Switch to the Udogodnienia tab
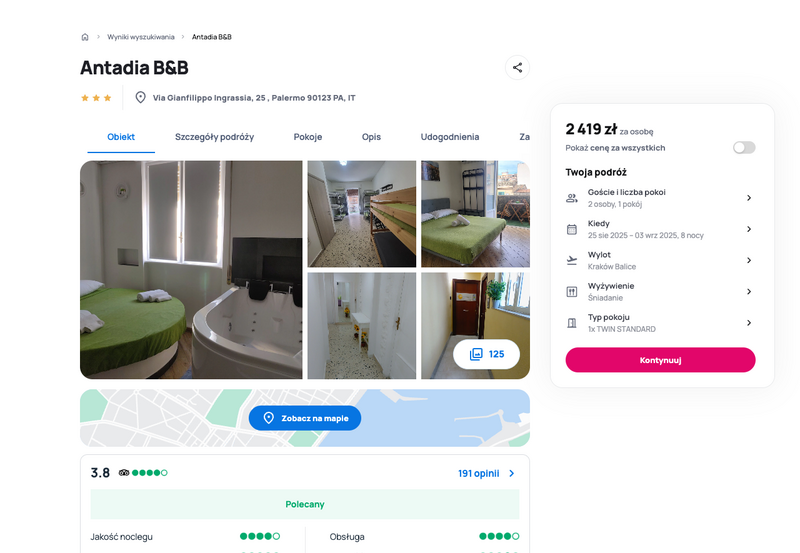This screenshot has width=800, height=553. point(449,137)
